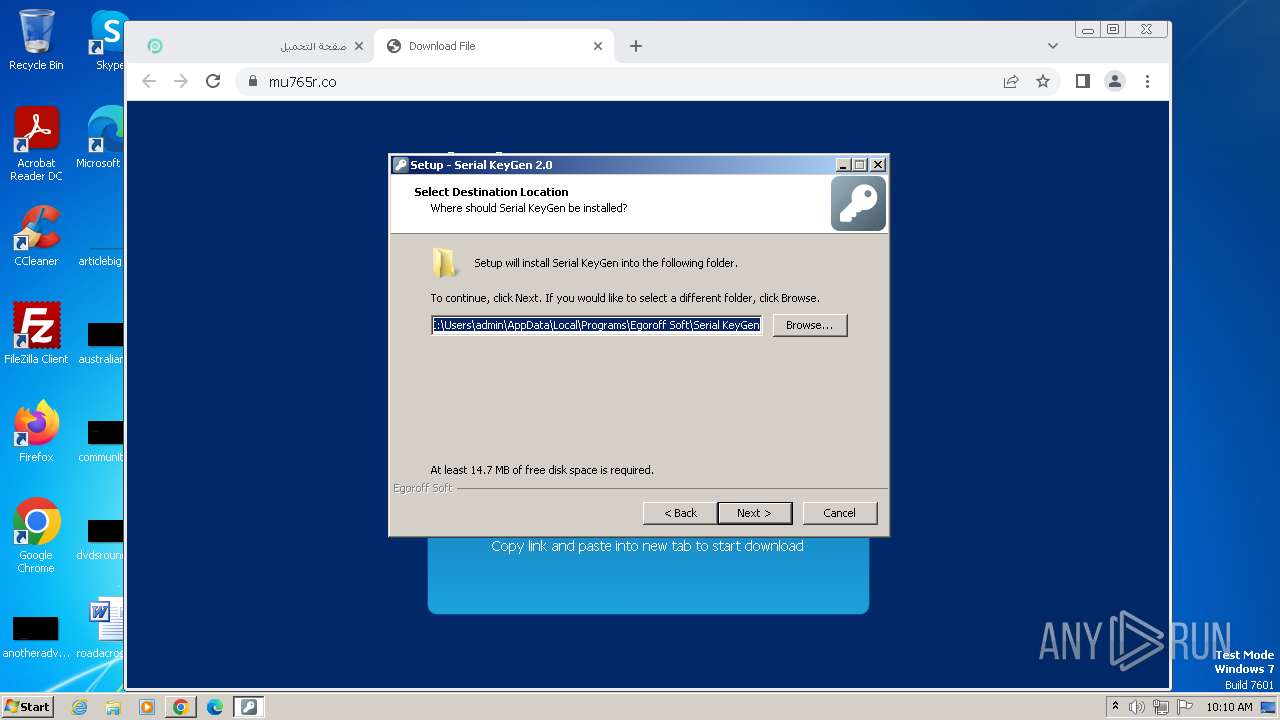The width and height of the screenshot is (1280, 720).
Task: Click Edge icon in taskbar
Action: pyautogui.click(x=215, y=707)
